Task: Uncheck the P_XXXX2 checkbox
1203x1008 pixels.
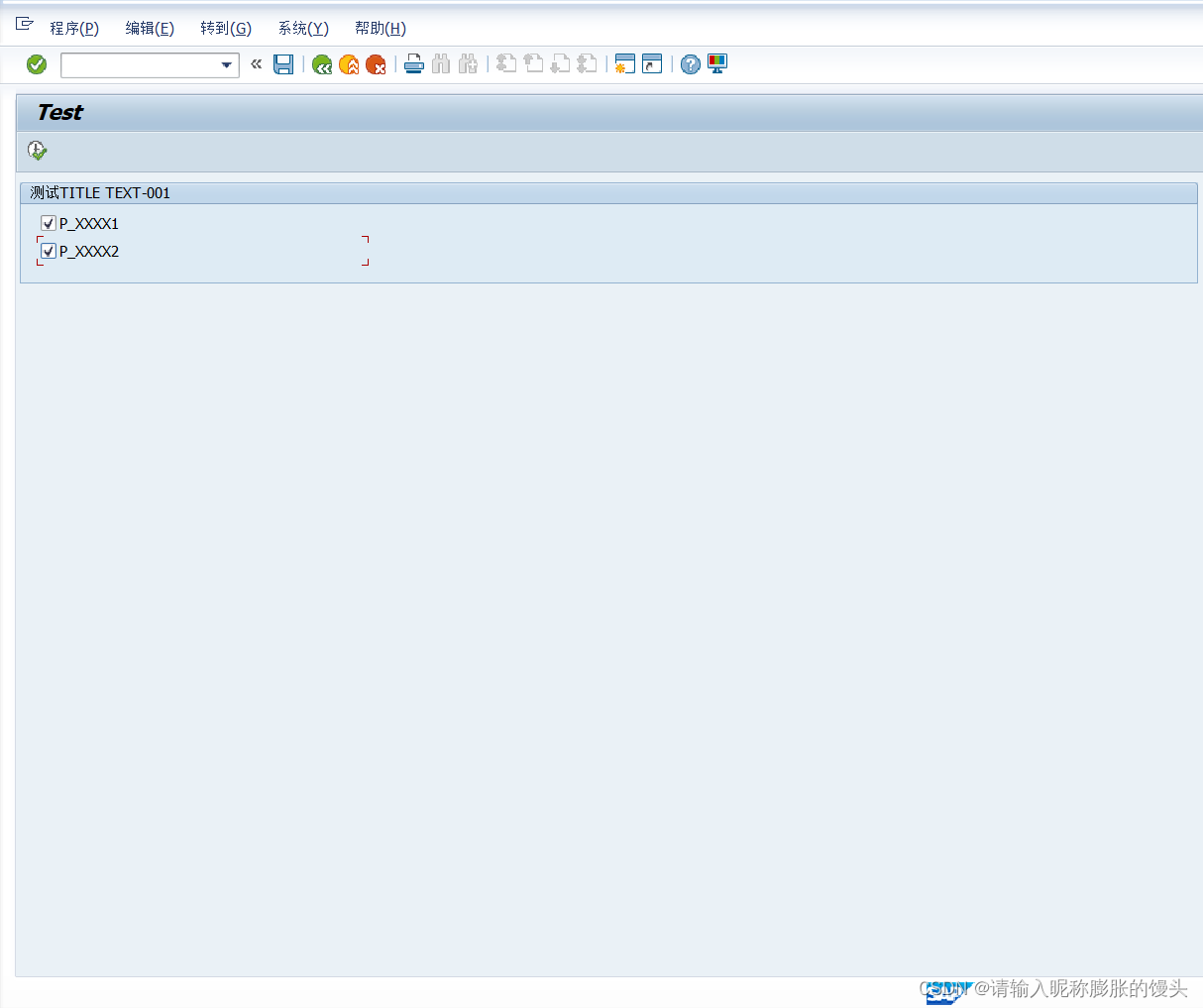Action: 49,251
